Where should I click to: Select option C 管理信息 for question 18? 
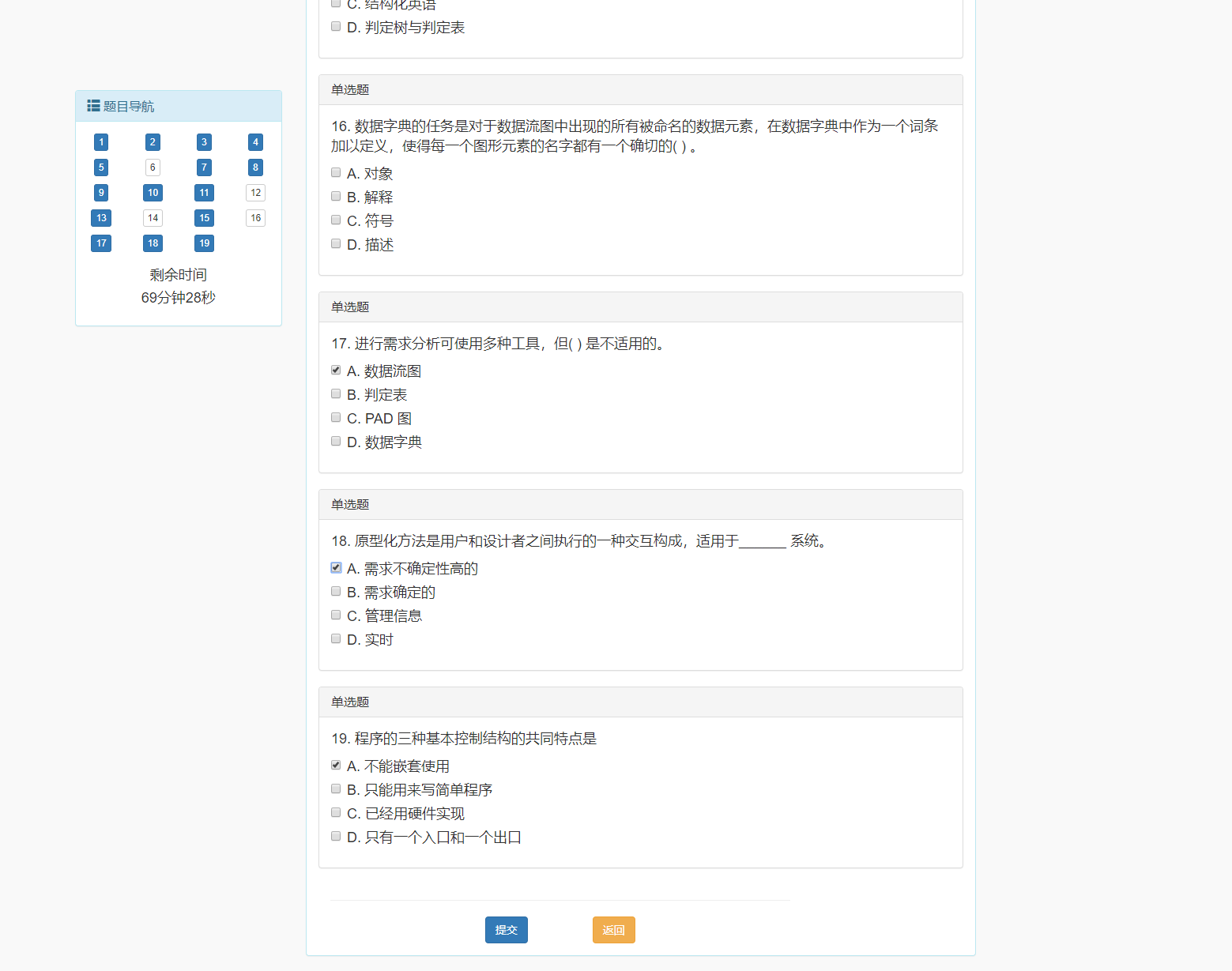pyautogui.click(x=335, y=614)
